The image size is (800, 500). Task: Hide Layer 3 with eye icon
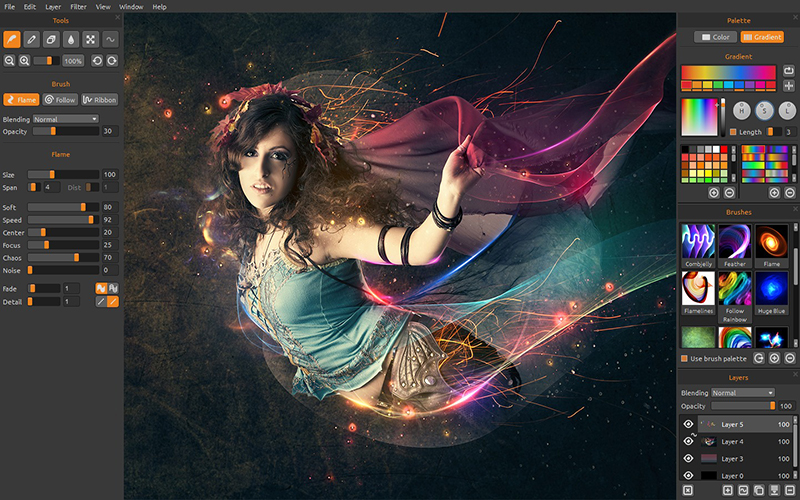[688, 458]
